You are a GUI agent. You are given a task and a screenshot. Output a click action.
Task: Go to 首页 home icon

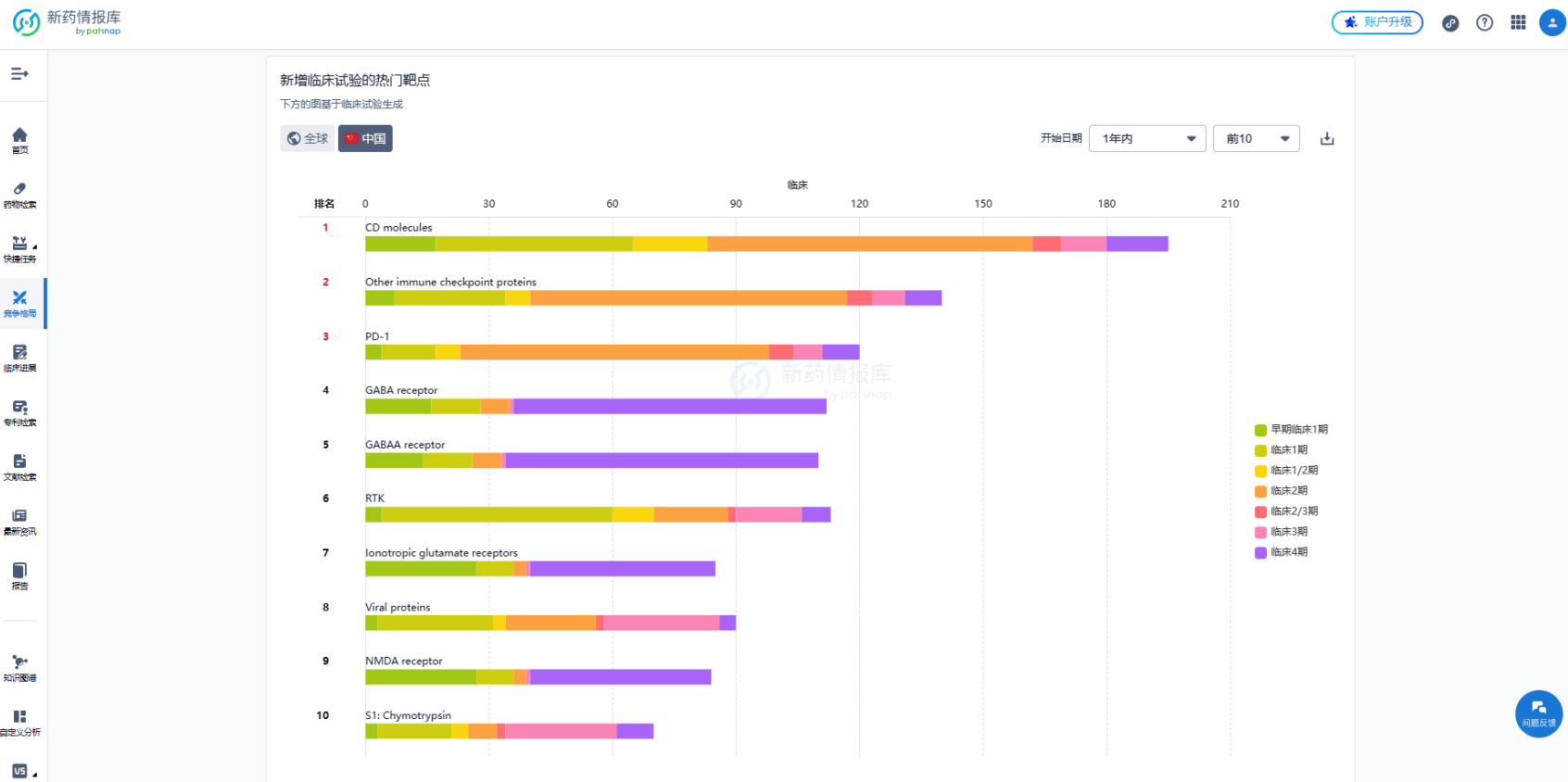(19, 140)
